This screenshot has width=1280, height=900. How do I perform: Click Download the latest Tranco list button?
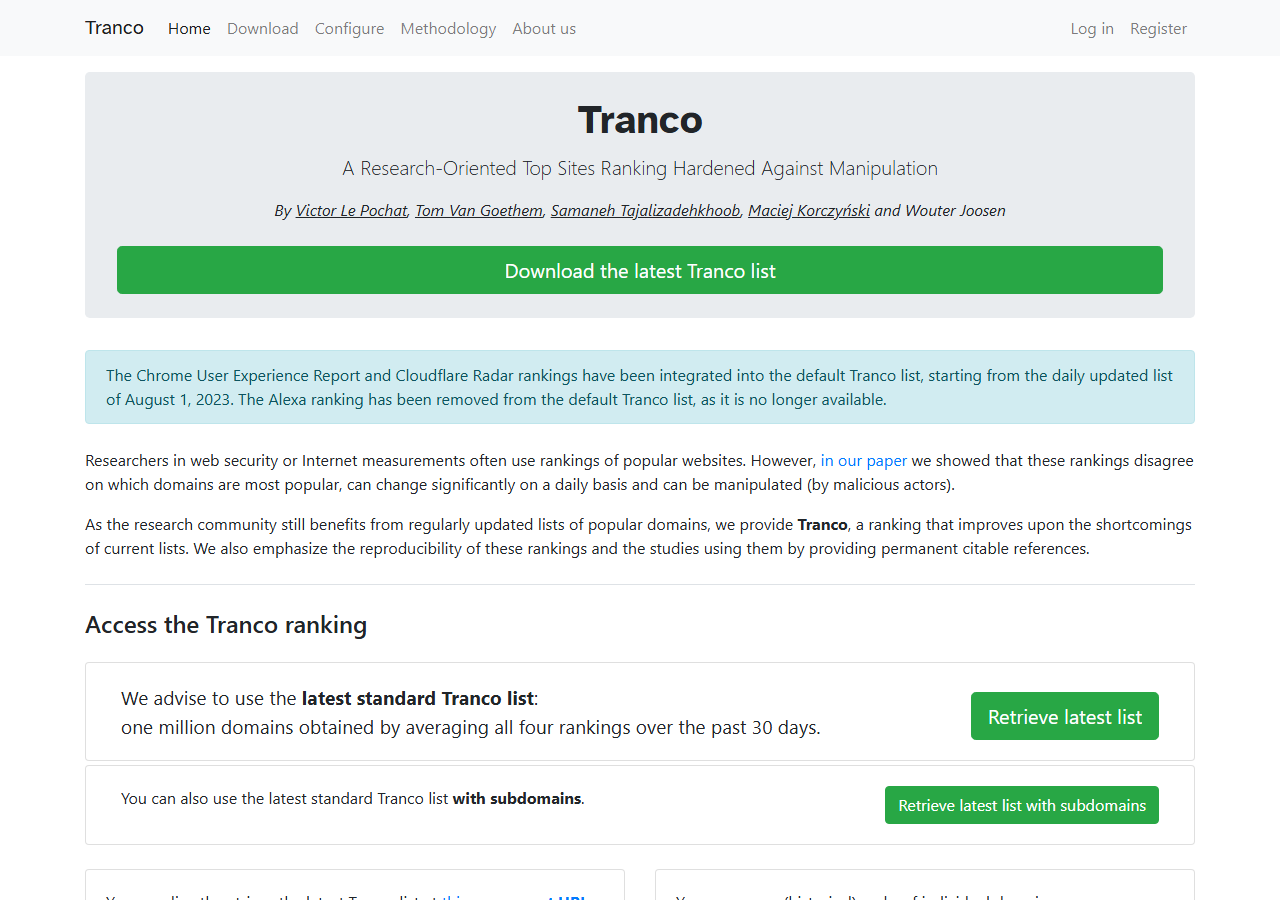[640, 270]
